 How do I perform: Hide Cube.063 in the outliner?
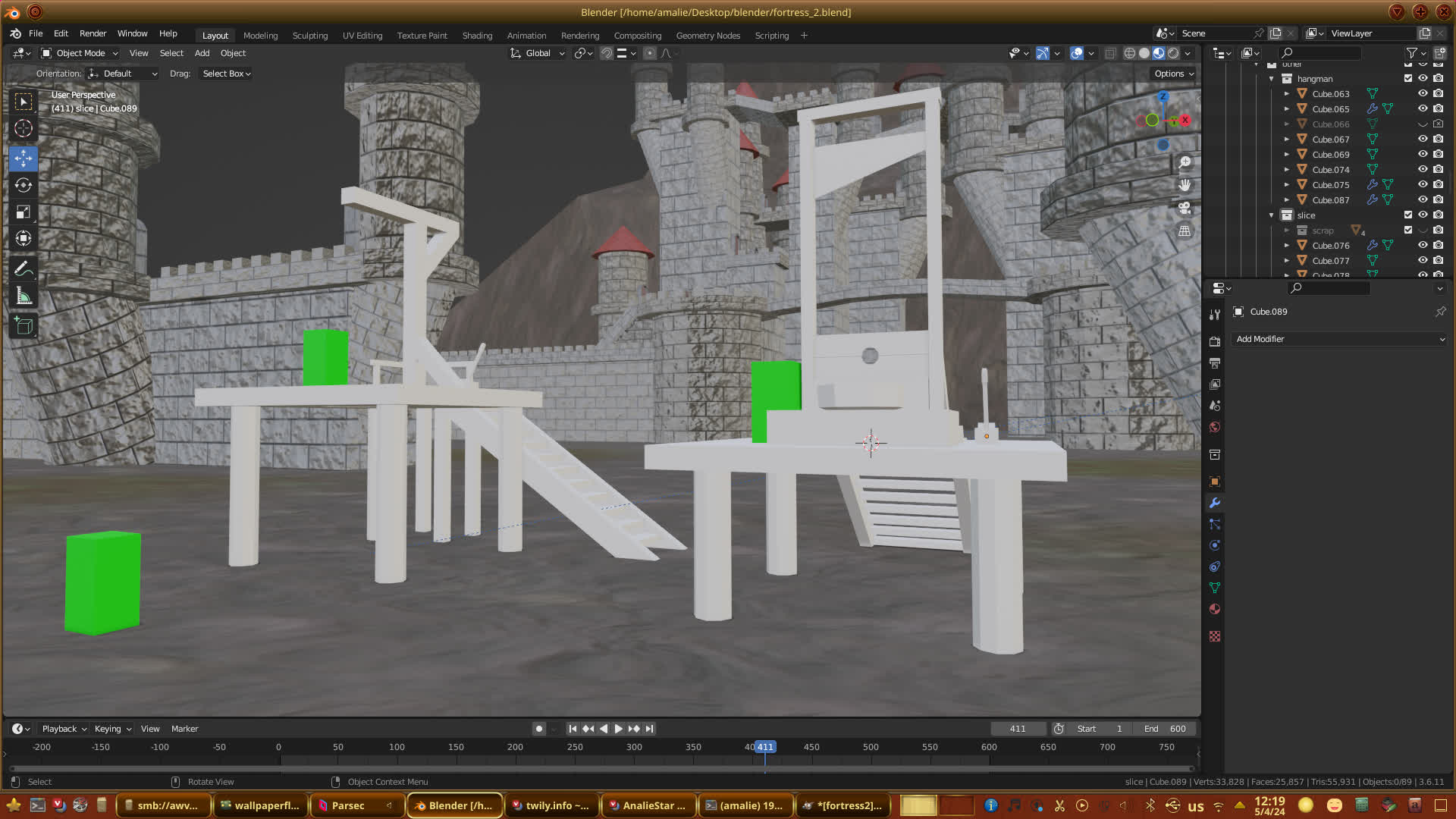pos(1423,94)
